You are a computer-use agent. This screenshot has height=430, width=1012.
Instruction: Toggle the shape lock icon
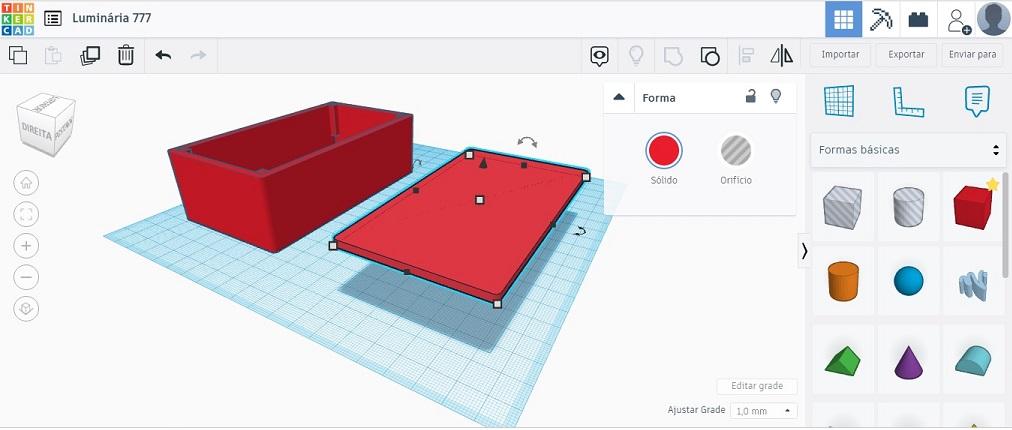750,97
